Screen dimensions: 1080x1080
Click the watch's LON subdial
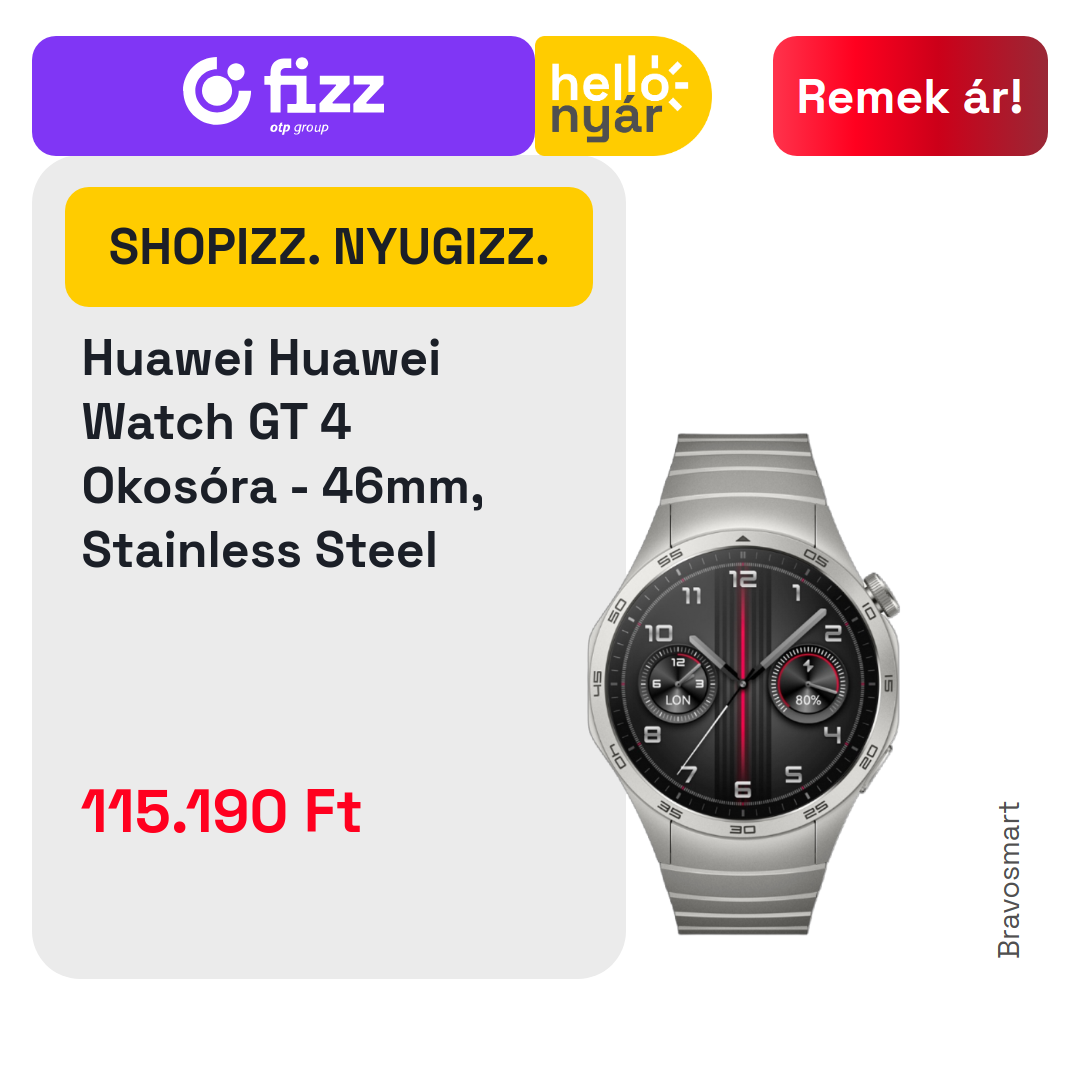[678, 685]
